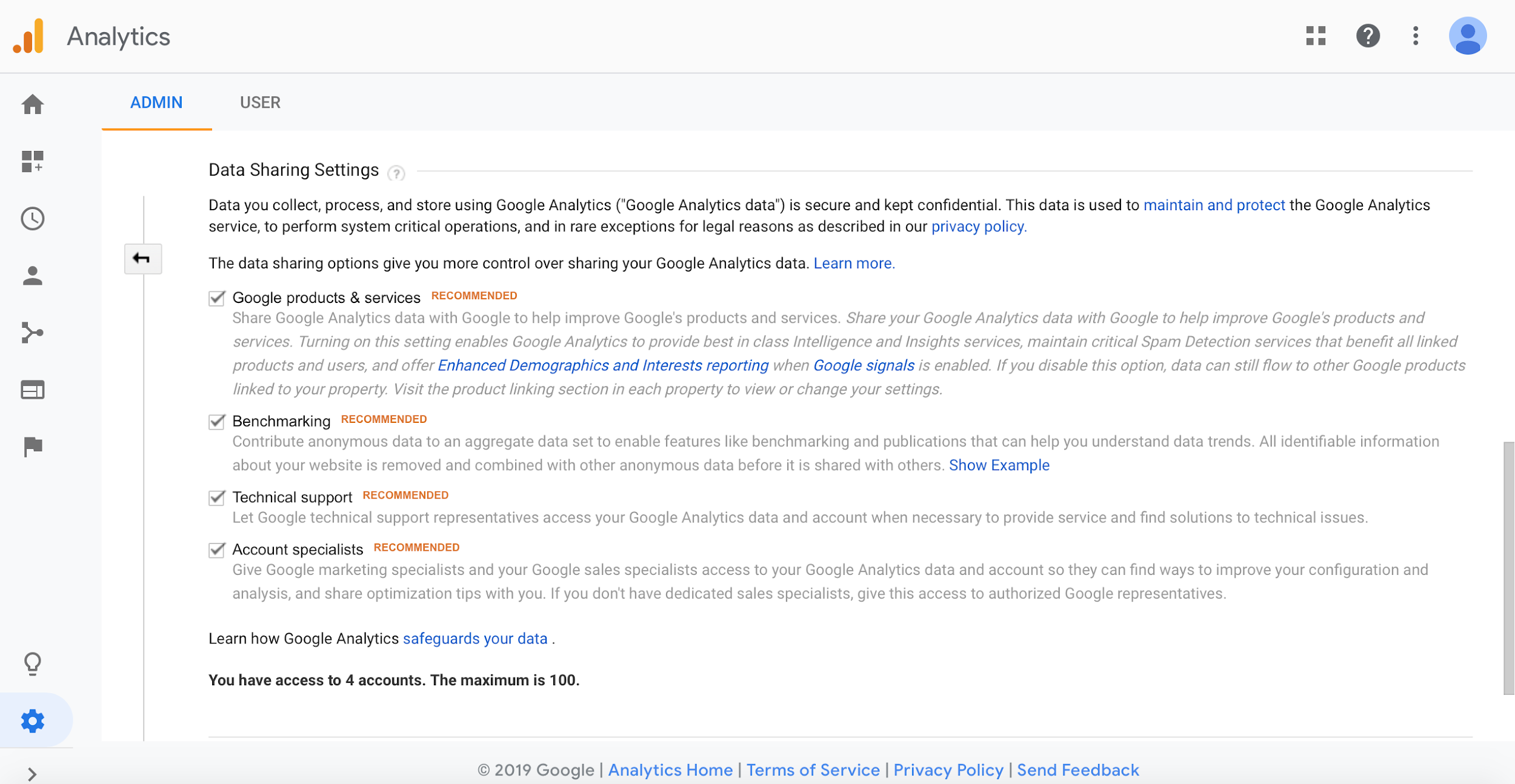Open the Customization dashboards icon

[x=33, y=162]
